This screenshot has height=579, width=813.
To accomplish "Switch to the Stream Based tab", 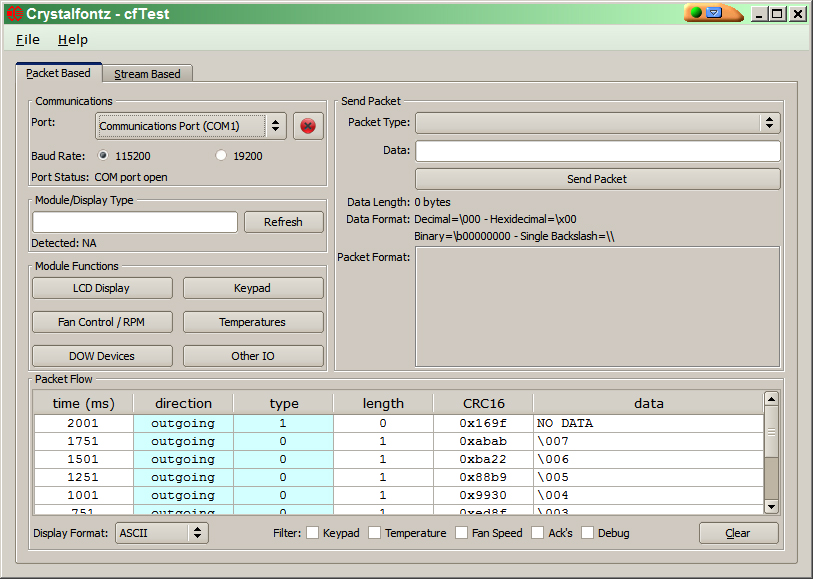I will [x=147, y=74].
